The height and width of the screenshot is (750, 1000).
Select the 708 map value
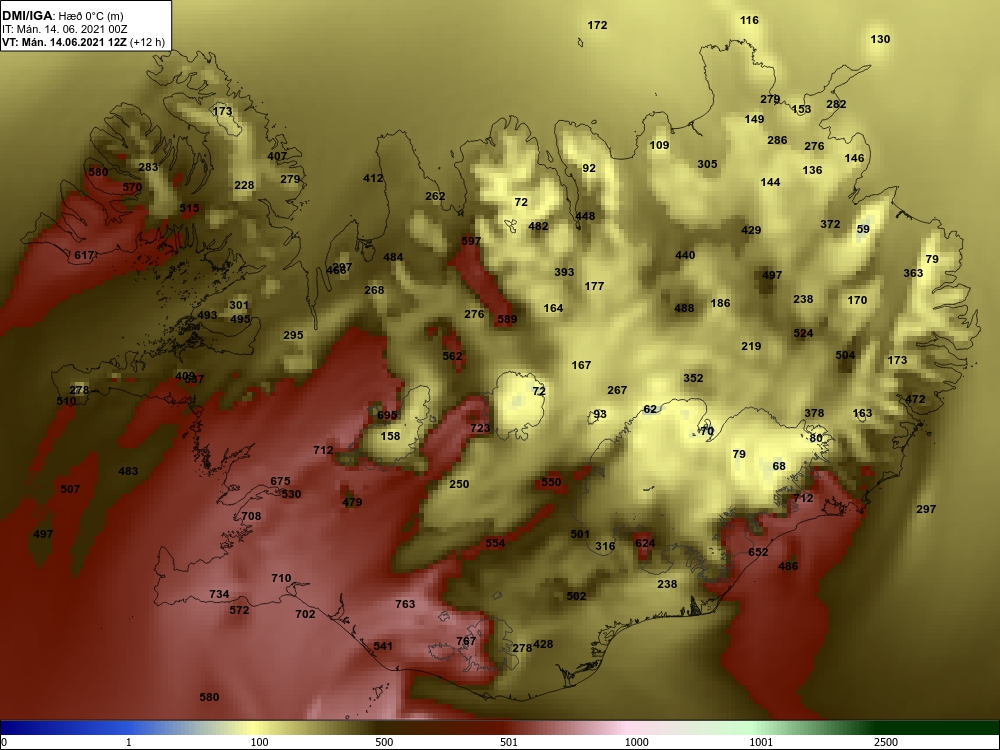(x=251, y=516)
